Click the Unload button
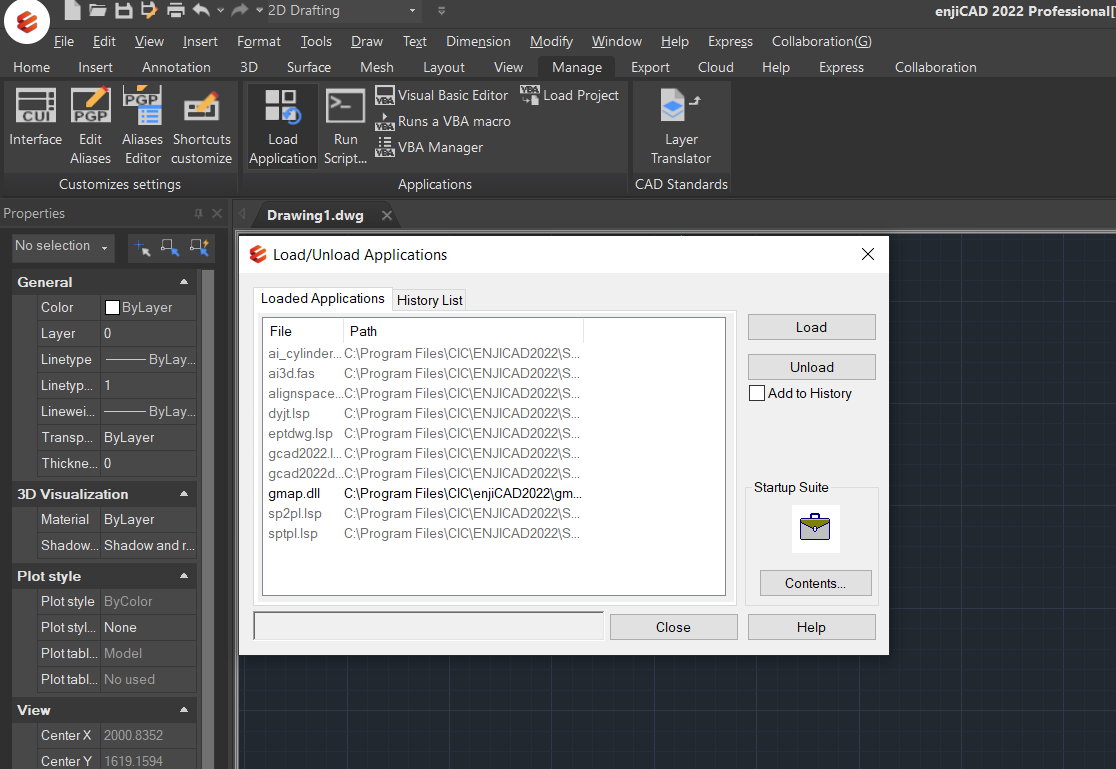1116x769 pixels. coord(811,367)
